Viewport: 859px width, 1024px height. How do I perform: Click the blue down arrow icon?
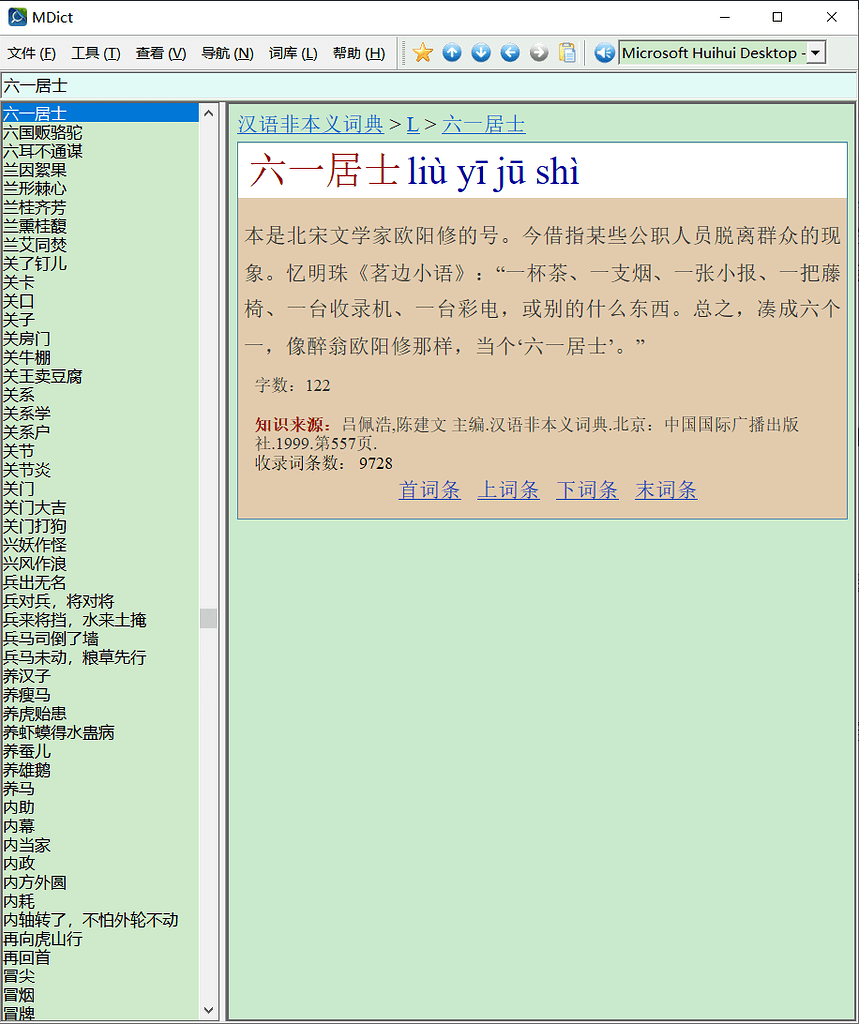click(x=481, y=53)
